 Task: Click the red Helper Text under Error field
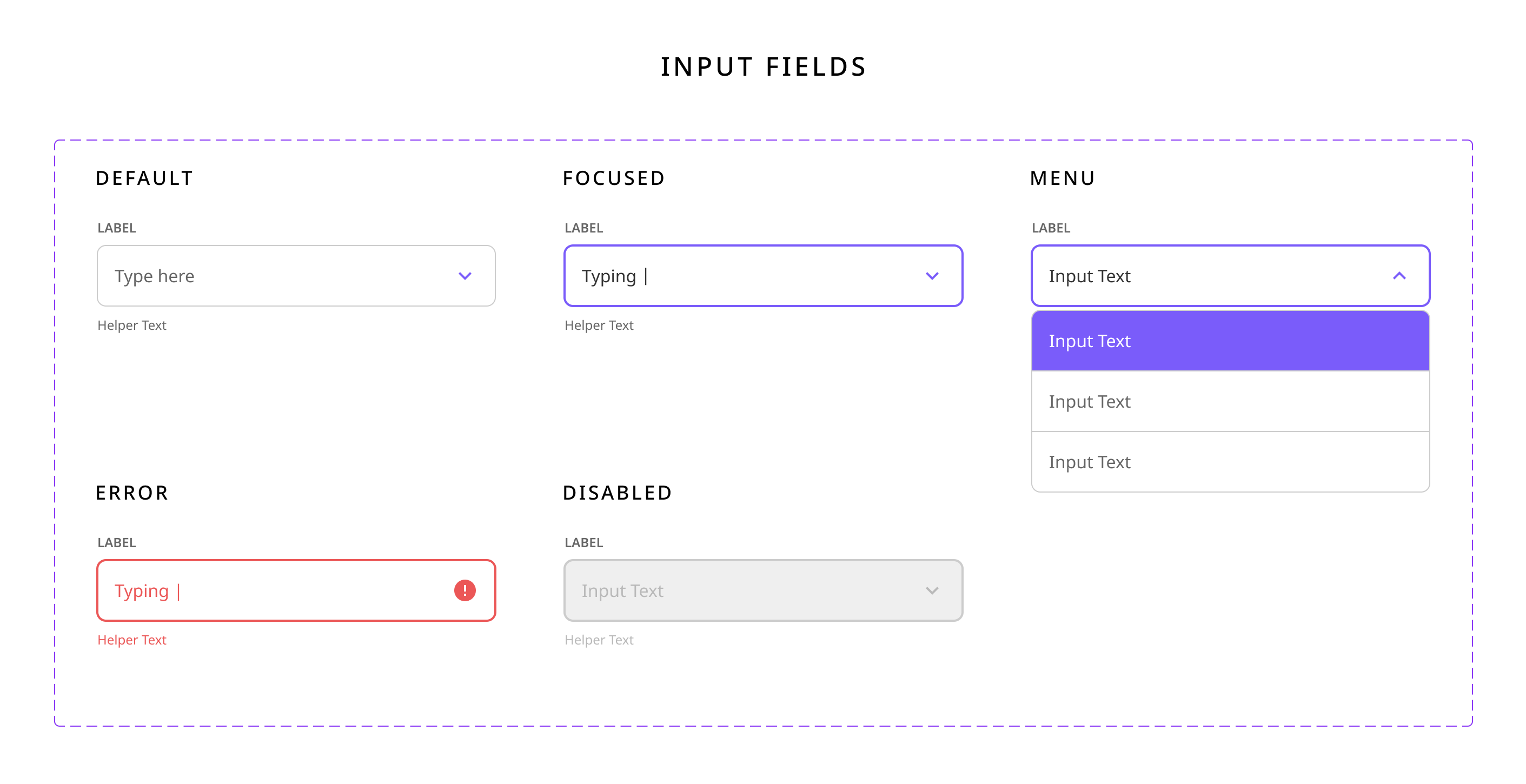pos(131,640)
